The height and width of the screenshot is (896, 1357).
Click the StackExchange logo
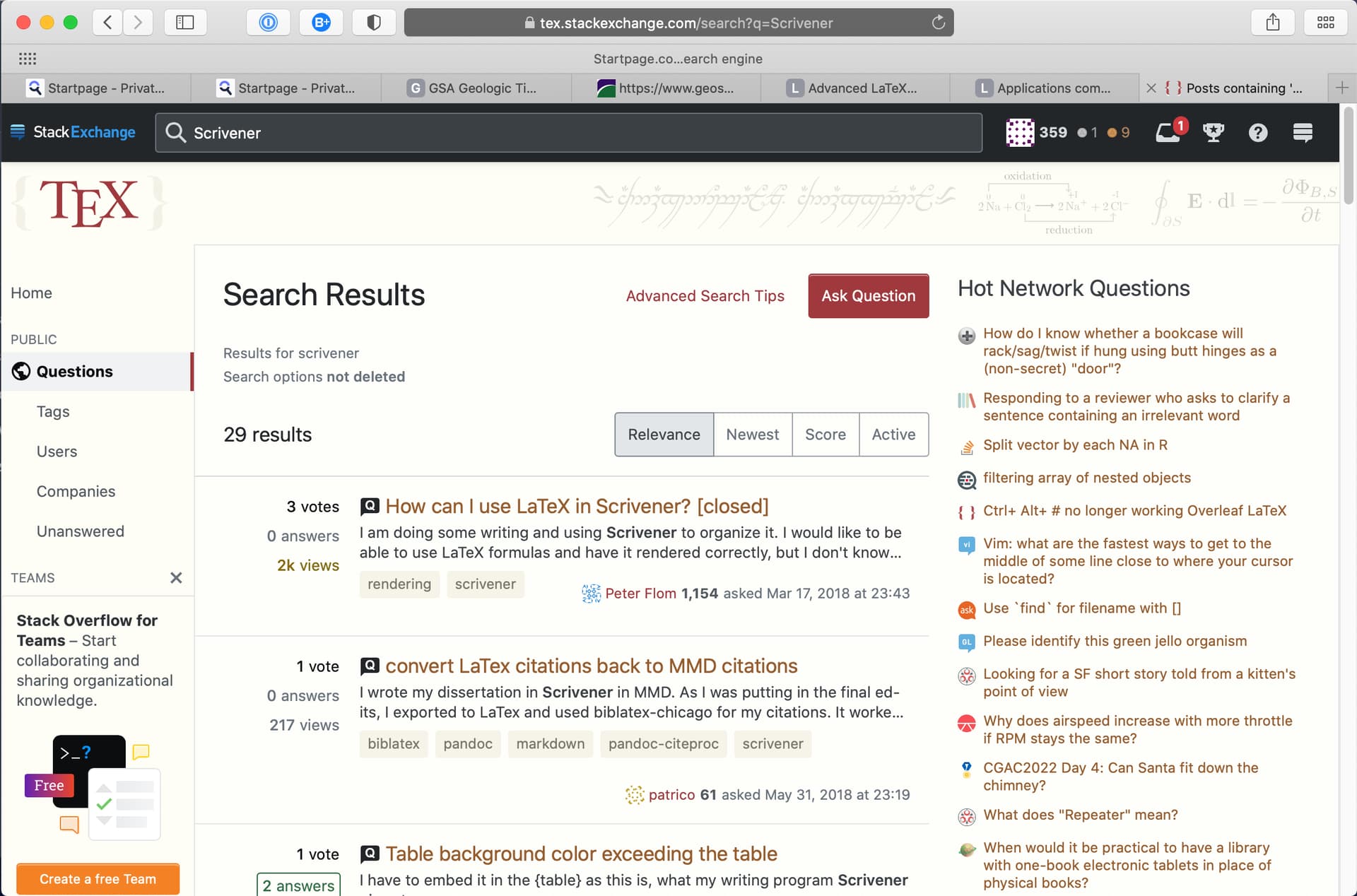click(74, 132)
